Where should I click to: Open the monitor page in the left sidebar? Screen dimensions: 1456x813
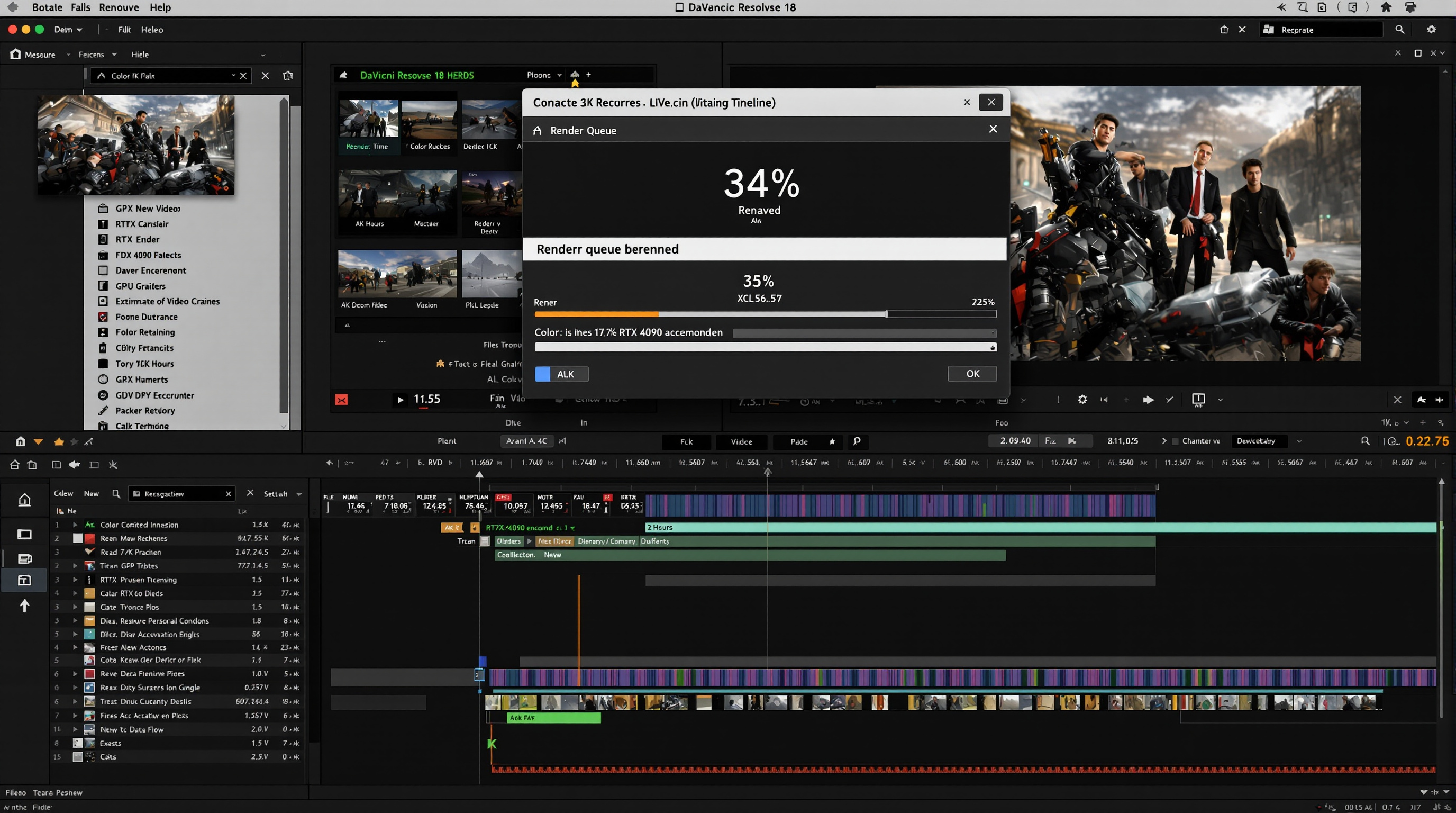pyautogui.click(x=24, y=534)
